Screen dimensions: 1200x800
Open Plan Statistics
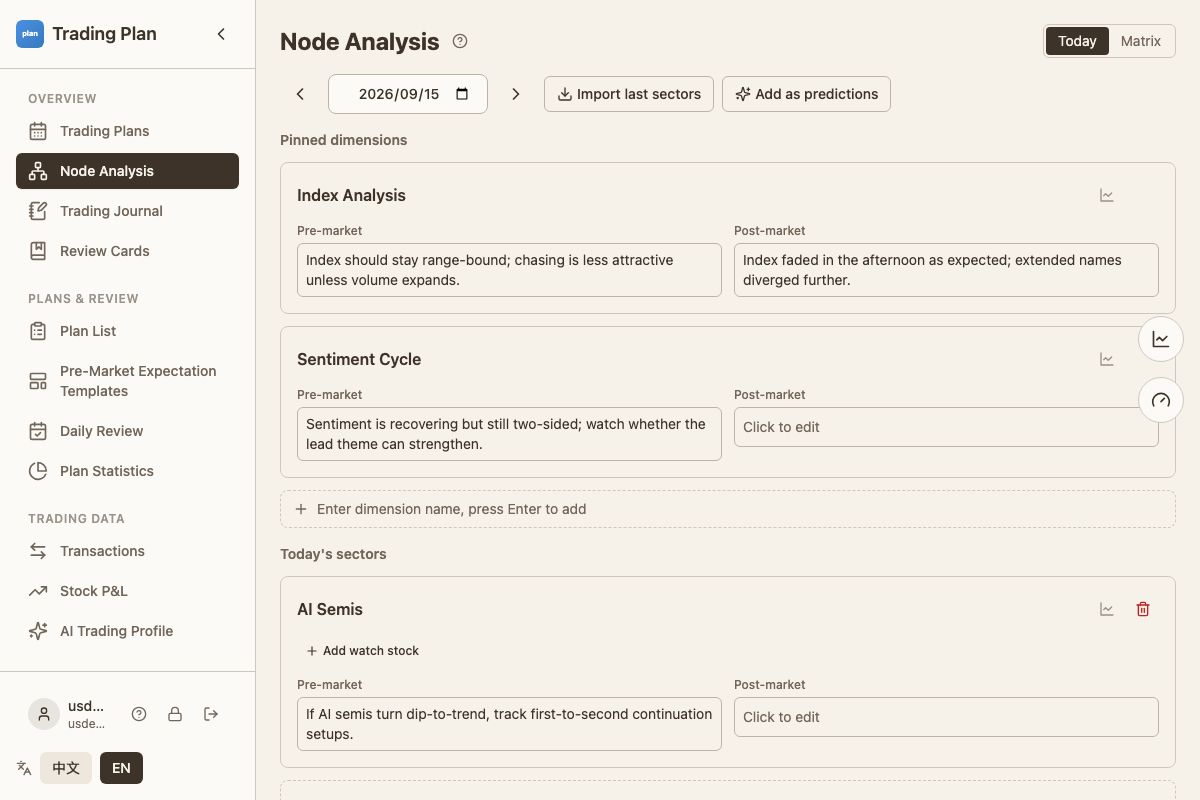coord(127,471)
